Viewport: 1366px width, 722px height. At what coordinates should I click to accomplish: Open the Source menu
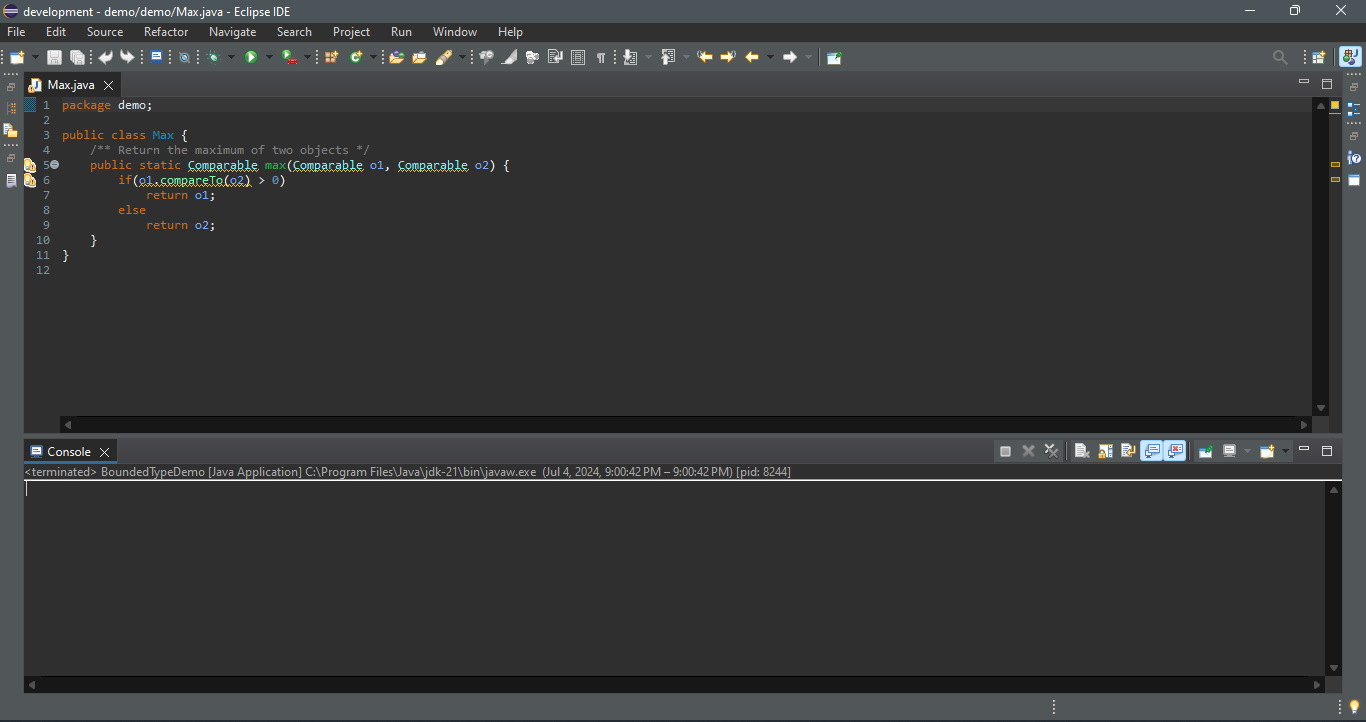[105, 32]
